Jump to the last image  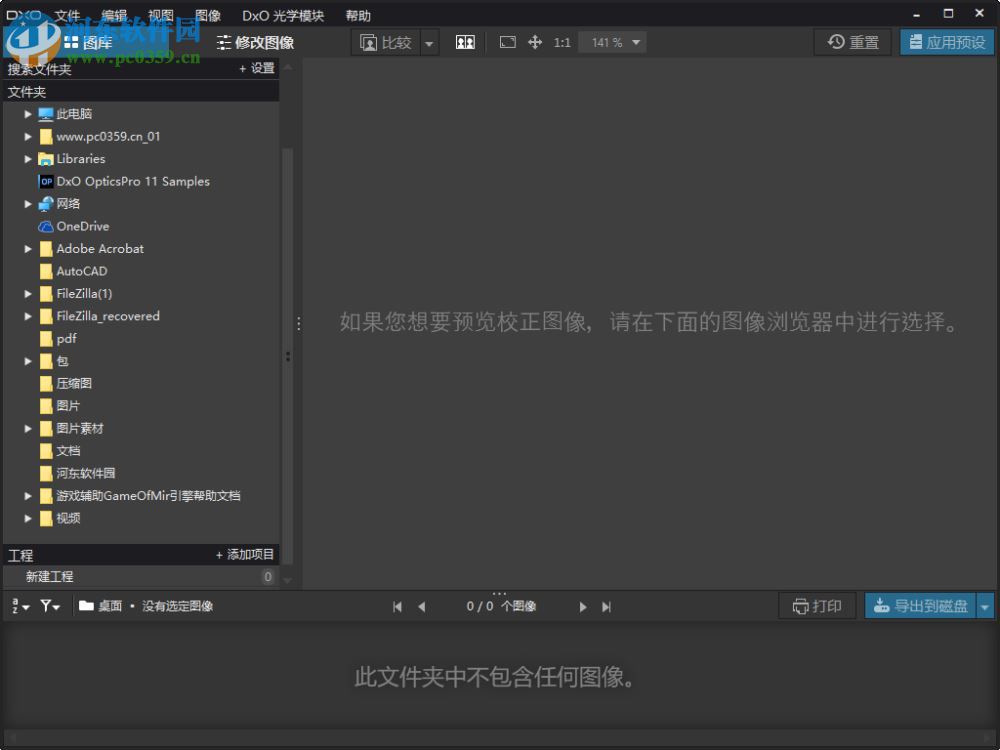pyautogui.click(x=606, y=606)
